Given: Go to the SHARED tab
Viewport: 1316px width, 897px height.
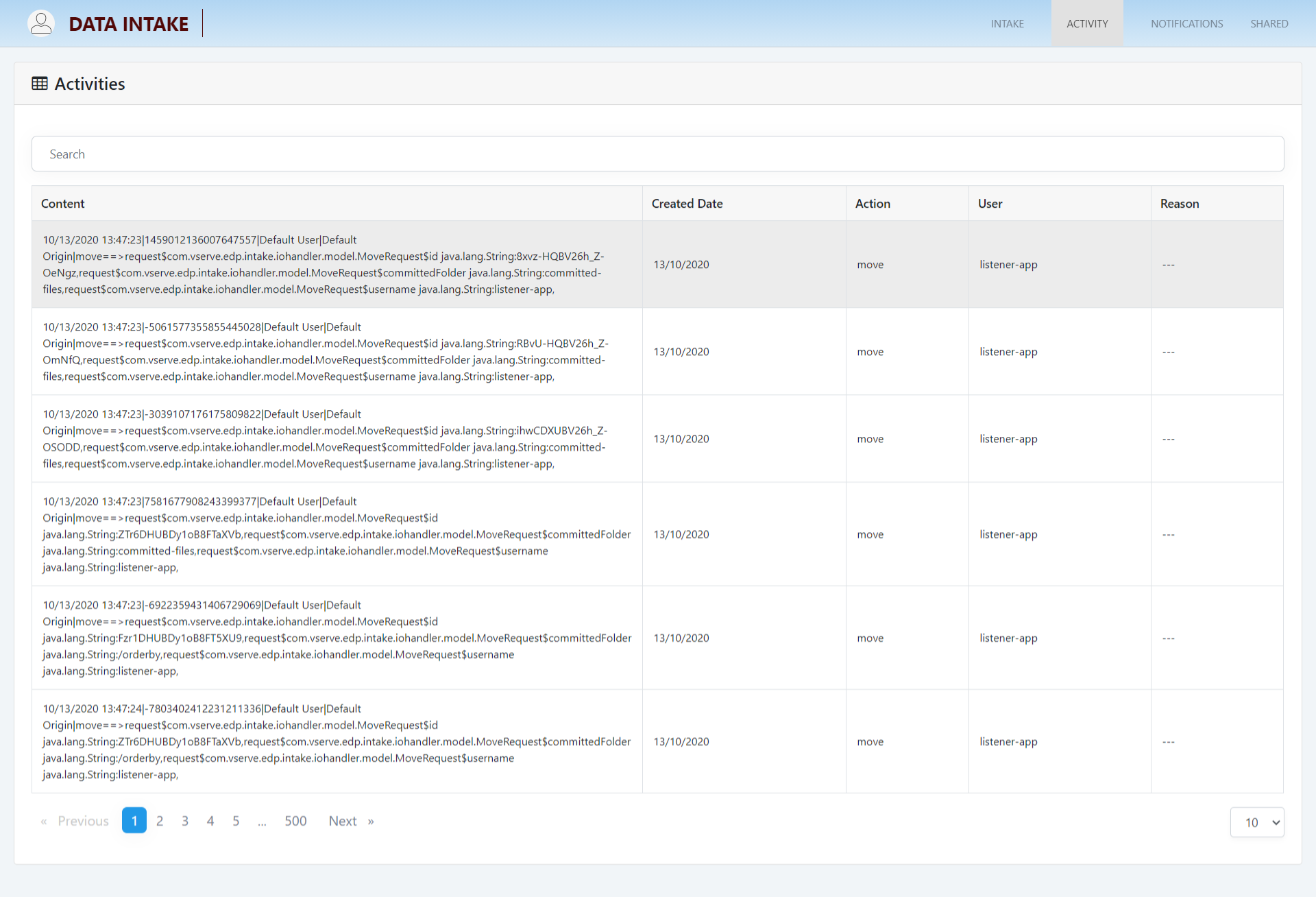Looking at the screenshot, I should tap(1269, 24).
